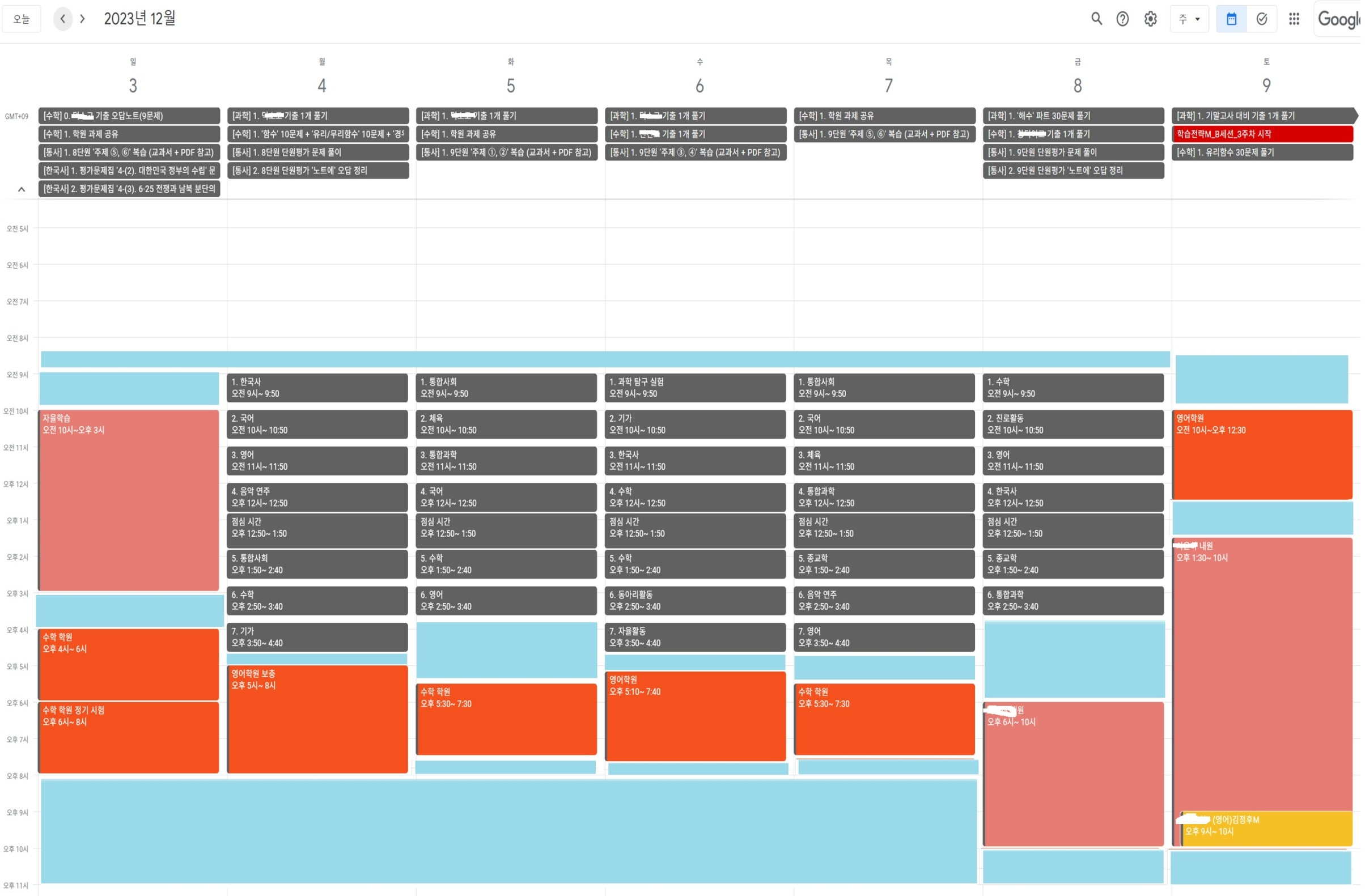Open Wednesday 영어학원 5:10~7:40 event

697,717
